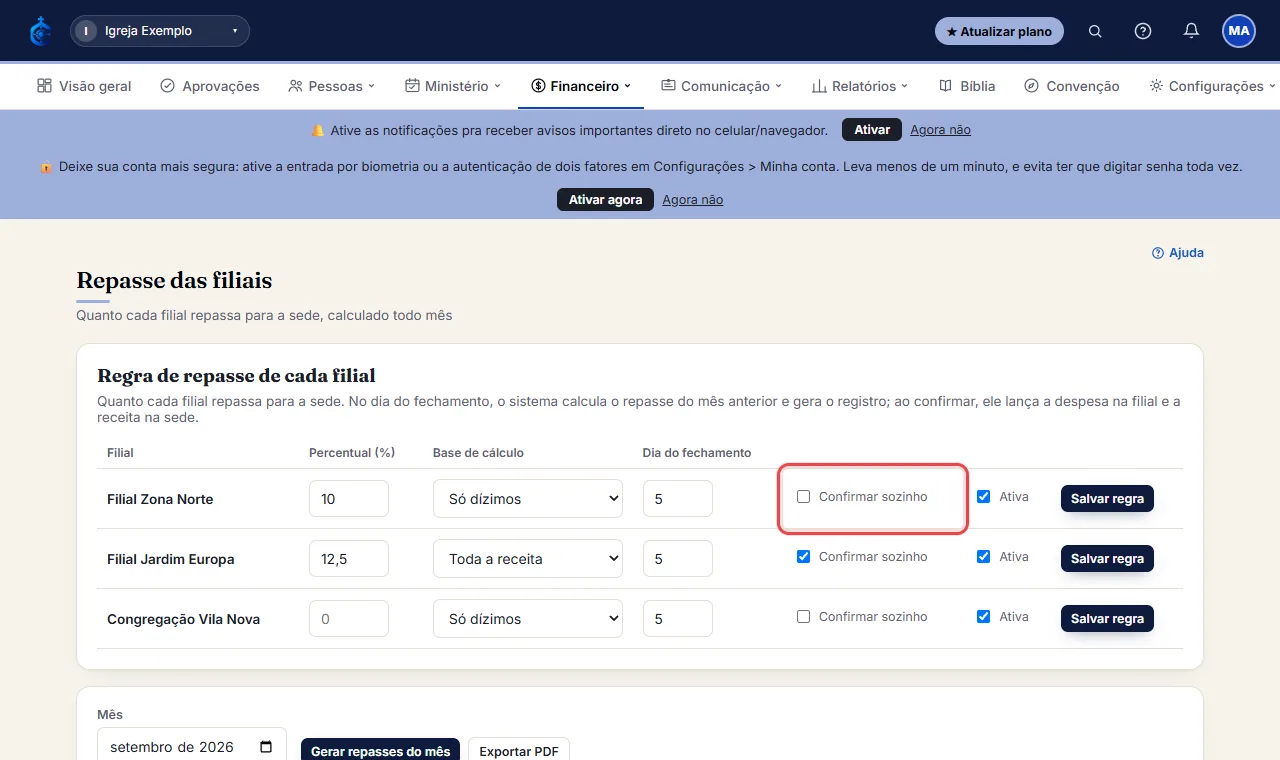
Task: Open the Ajuda help link
Action: pyautogui.click(x=1178, y=253)
